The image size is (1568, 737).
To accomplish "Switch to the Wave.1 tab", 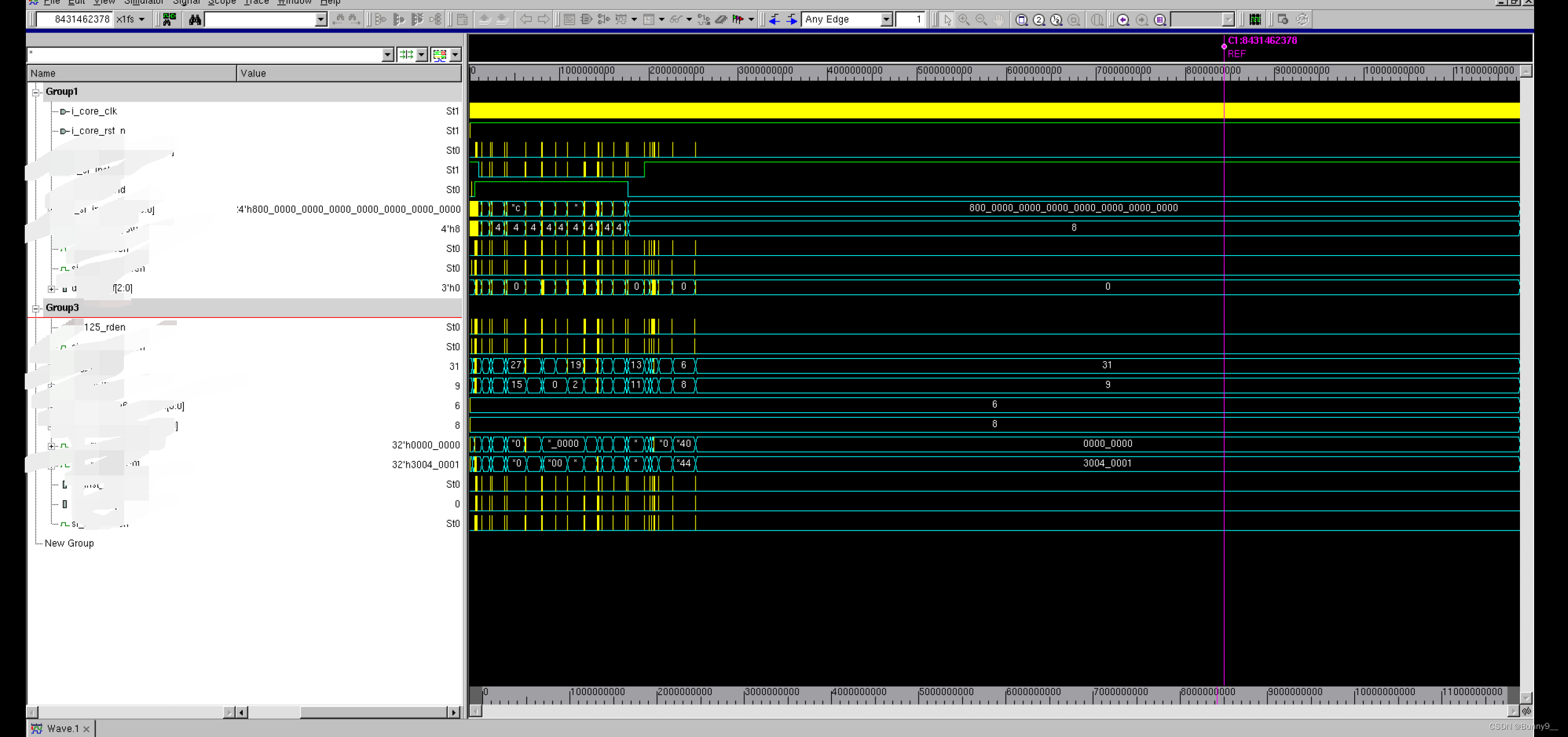I will tap(62, 728).
